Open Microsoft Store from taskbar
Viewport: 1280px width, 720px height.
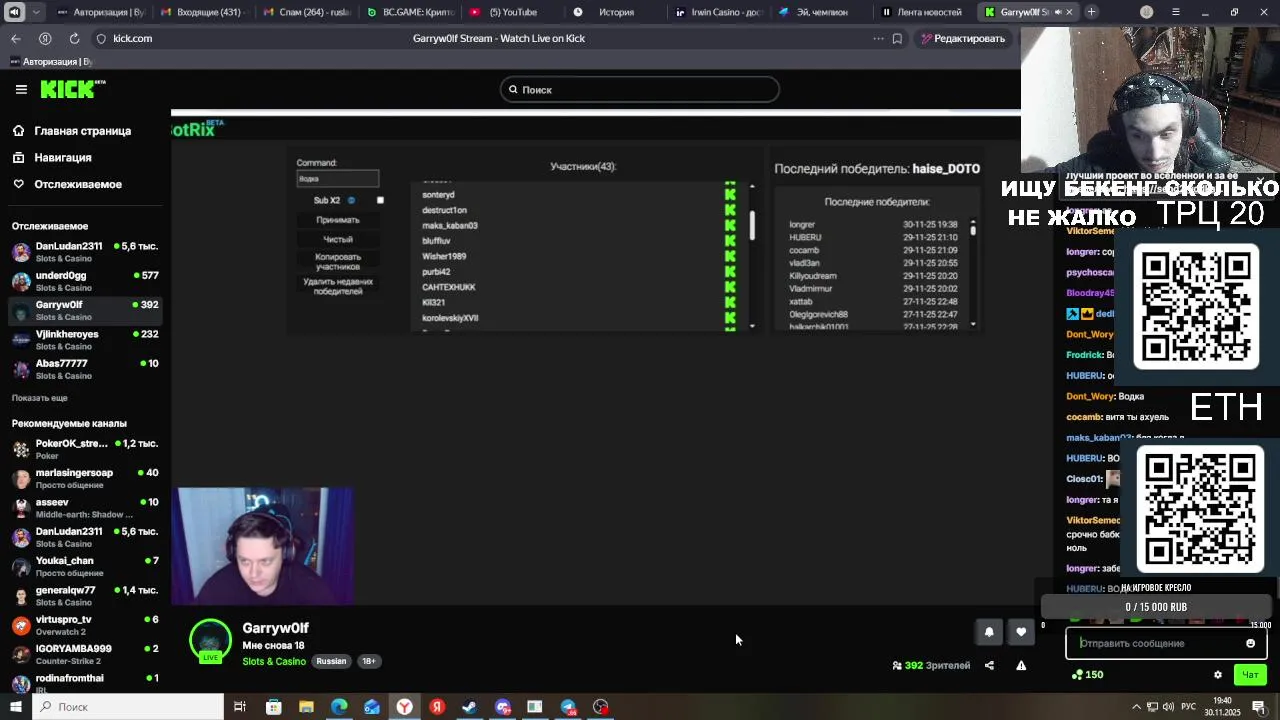[x=273, y=707]
